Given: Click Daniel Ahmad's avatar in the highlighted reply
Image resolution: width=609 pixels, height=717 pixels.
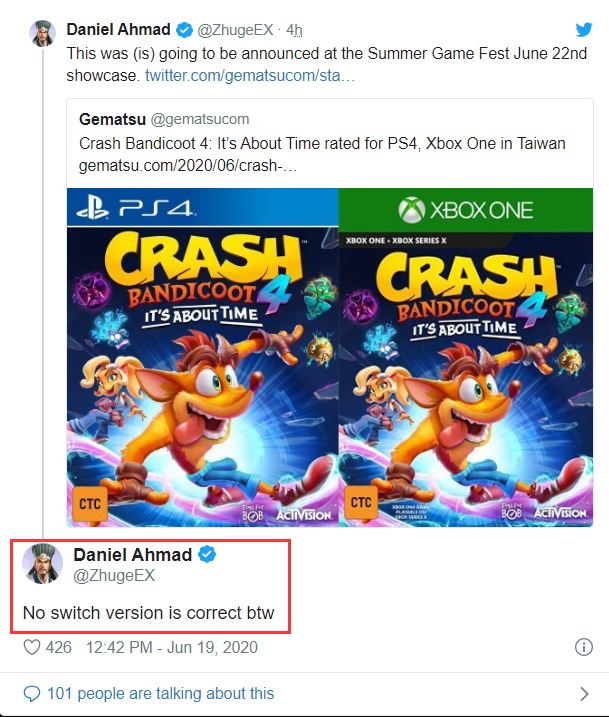Looking at the screenshot, I should [x=43, y=564].
